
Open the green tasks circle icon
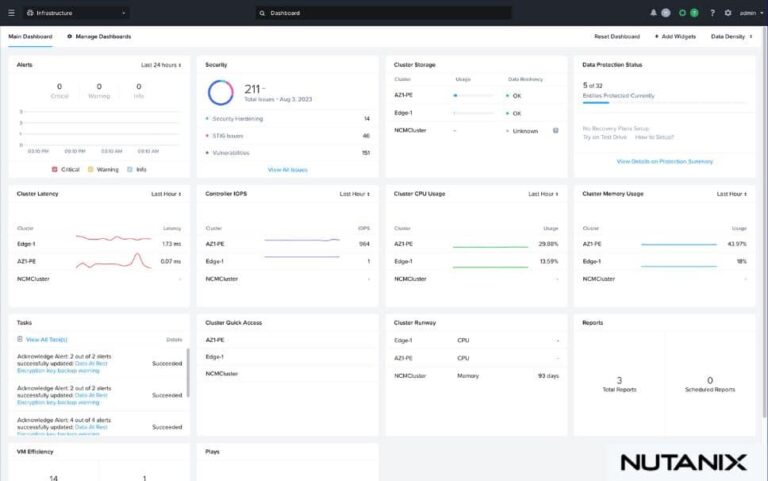click(682, 13)
